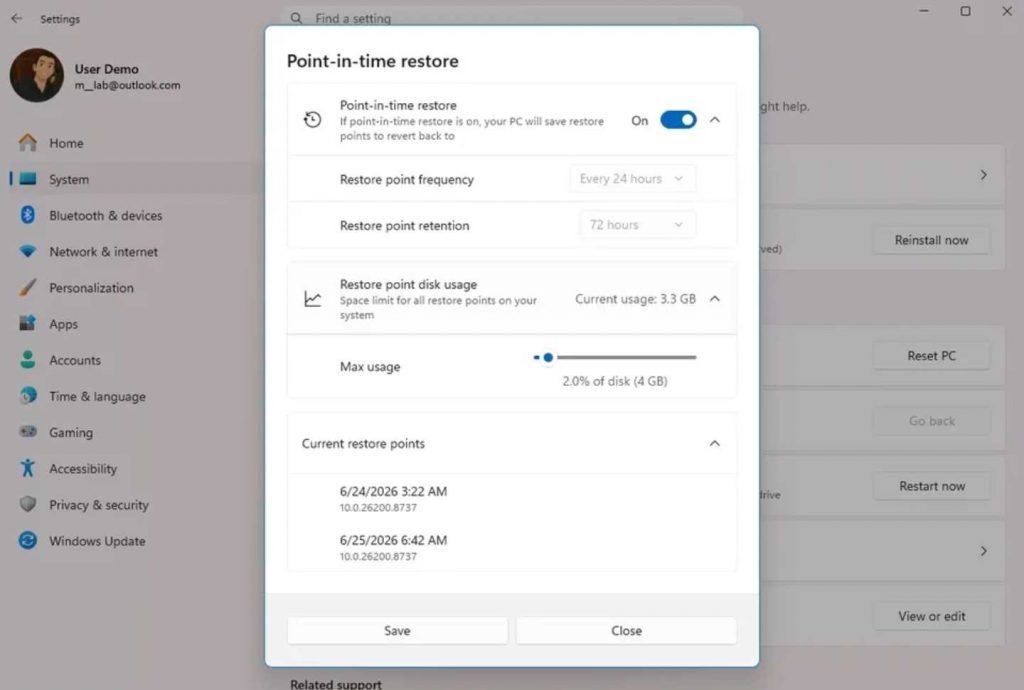Click the Home house icon
Screen dimensions: 1024x690
(x=27, y=142)
